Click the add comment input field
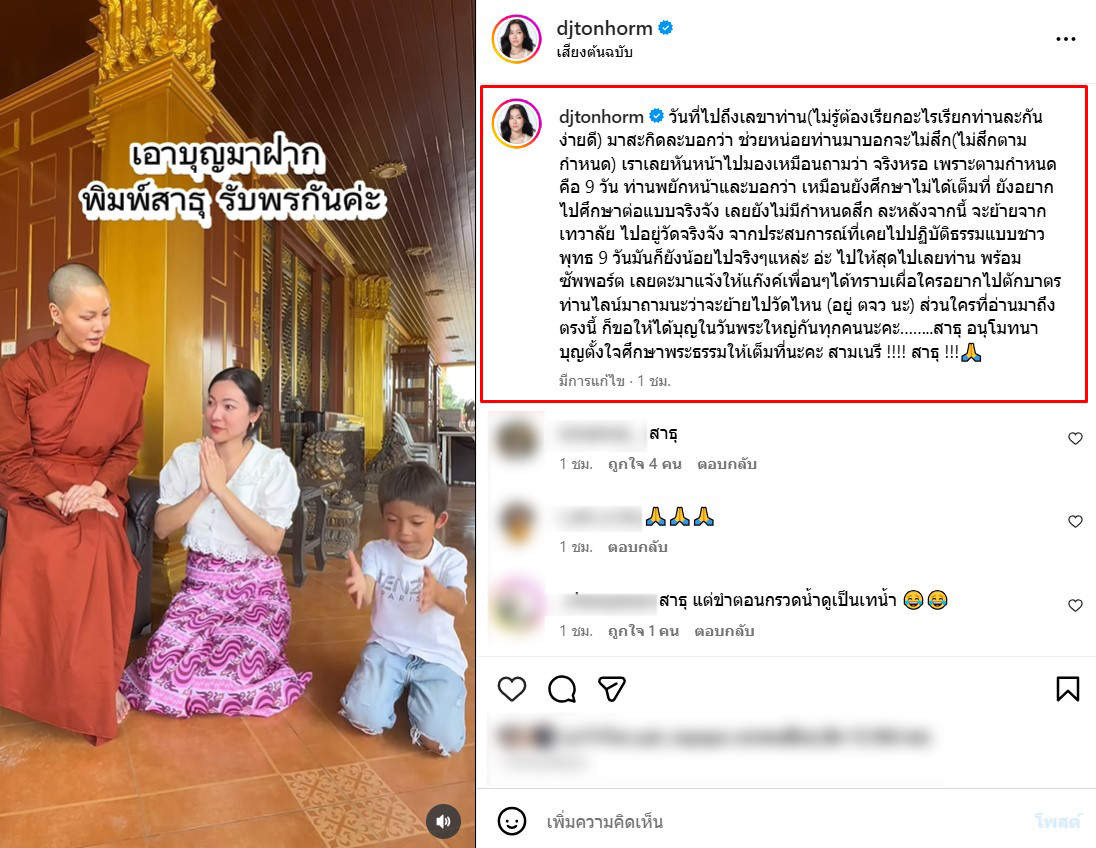This screenshot has height=848, width=1096. click(783, 821)
